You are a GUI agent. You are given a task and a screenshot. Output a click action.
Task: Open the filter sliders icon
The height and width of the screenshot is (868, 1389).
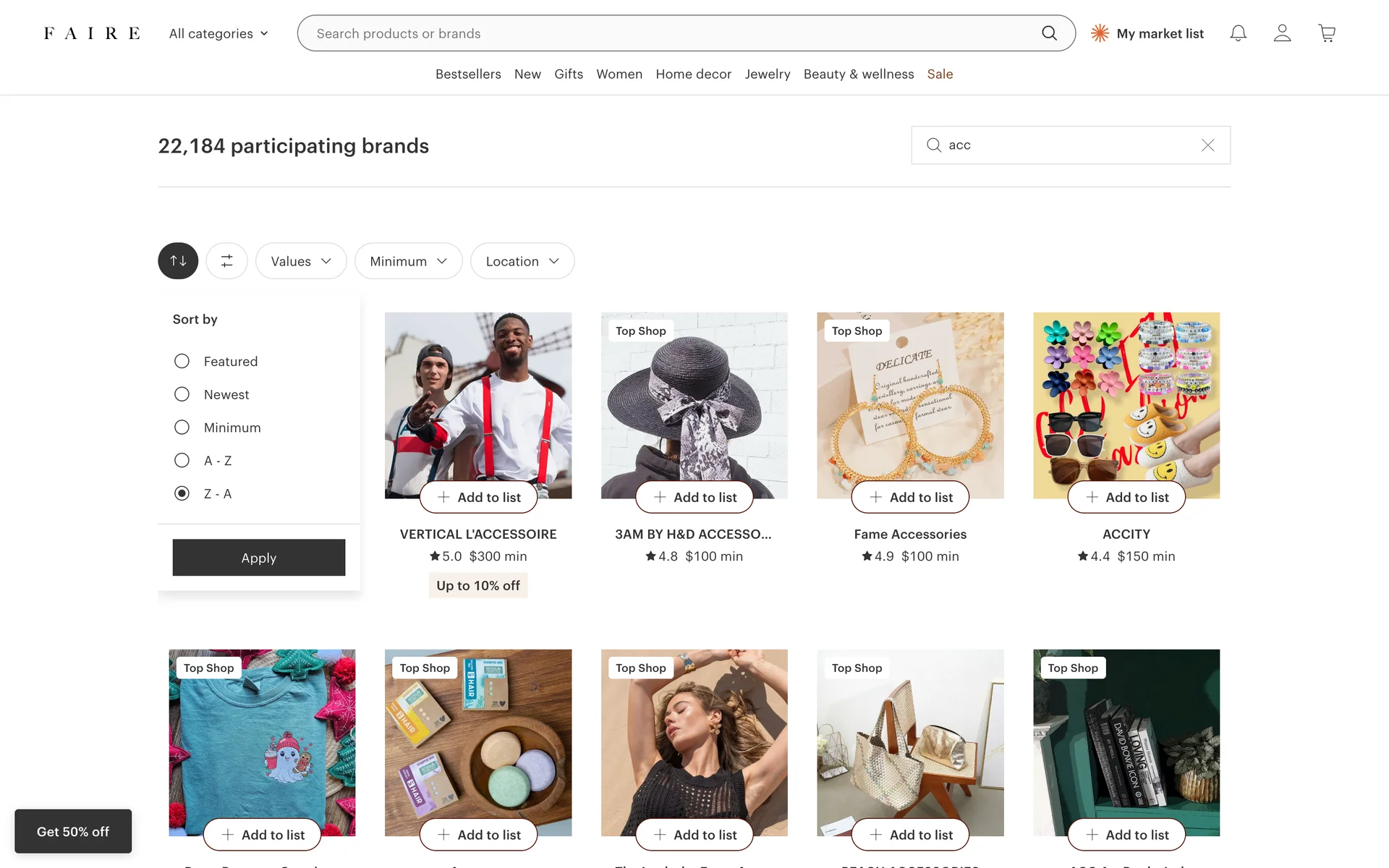[x=227, y=261]
